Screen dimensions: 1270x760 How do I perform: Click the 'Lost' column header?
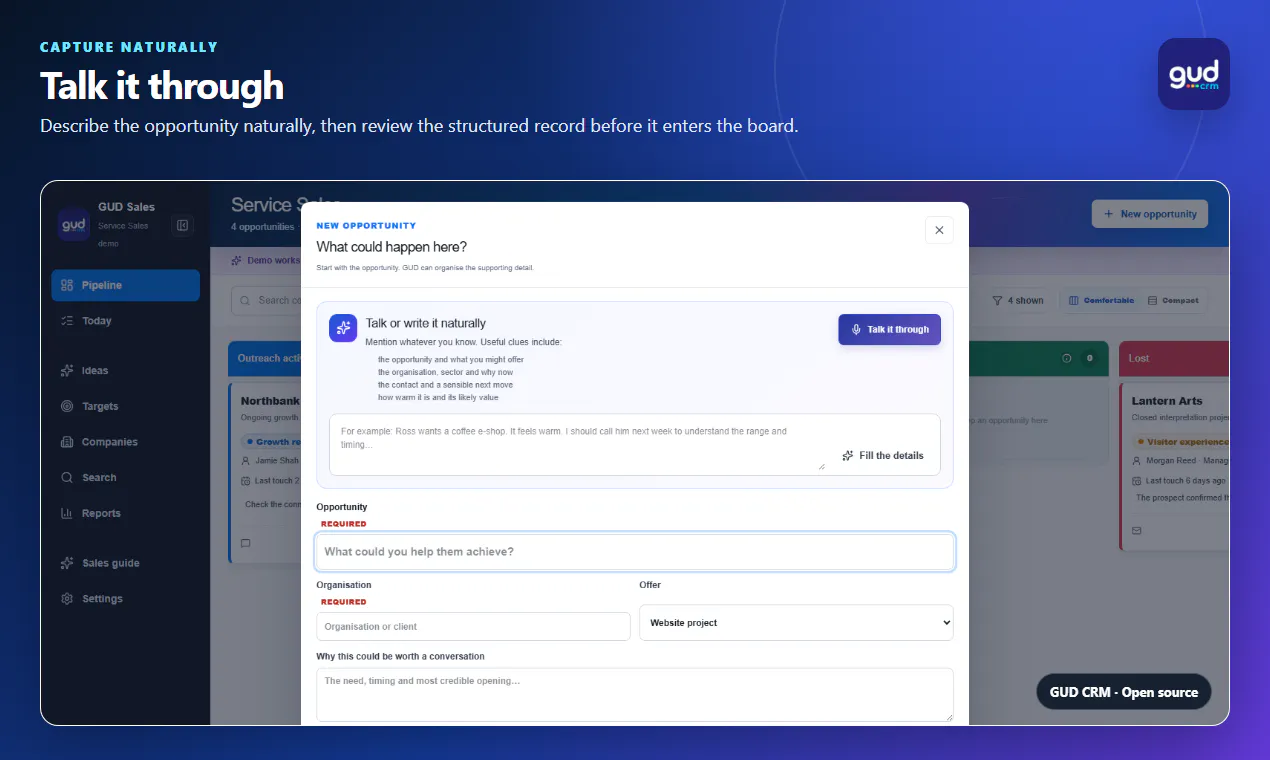pos(1174,358)
